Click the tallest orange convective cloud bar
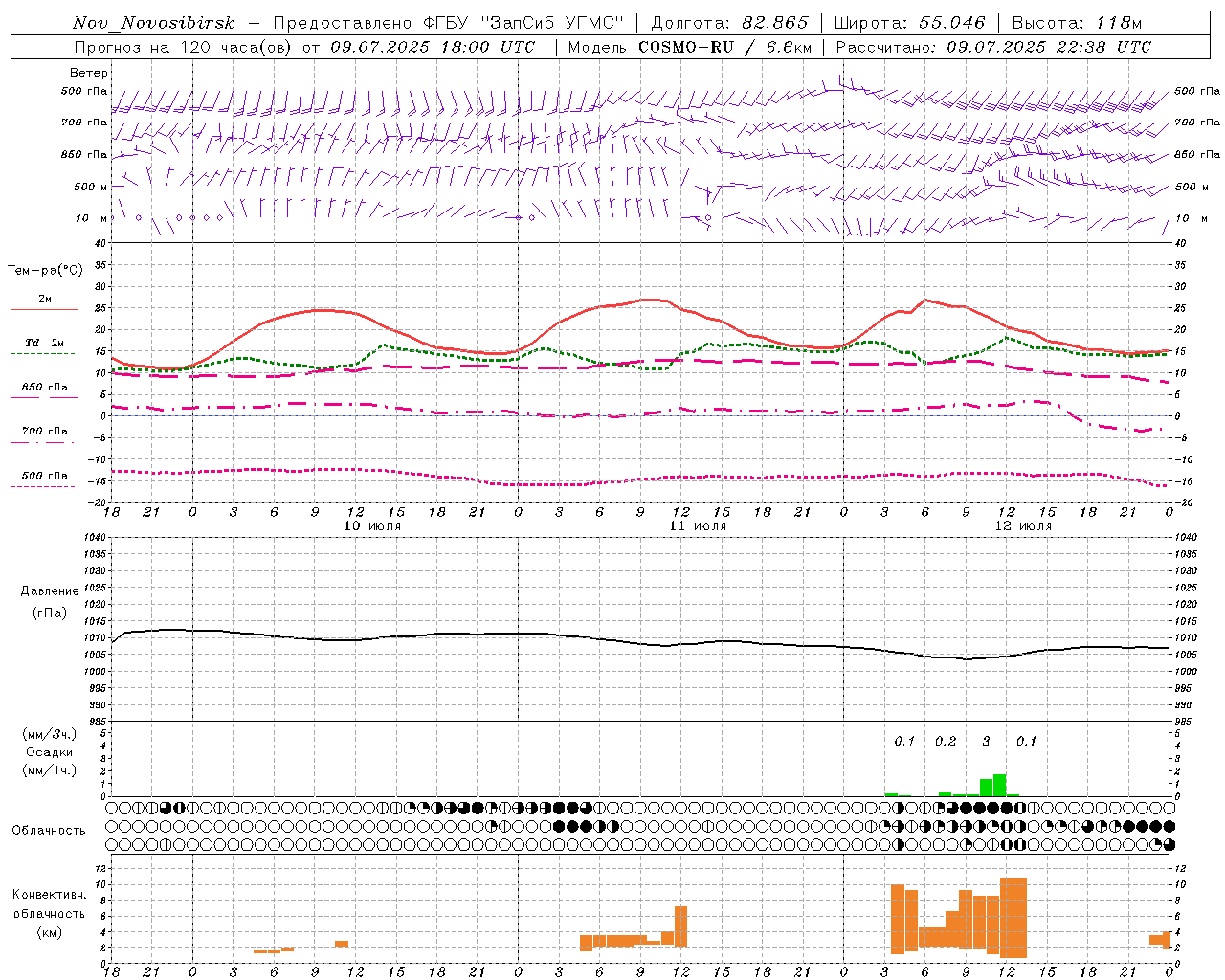The height and width of the screenshot is (980, 1225). tap(1013, 918)
